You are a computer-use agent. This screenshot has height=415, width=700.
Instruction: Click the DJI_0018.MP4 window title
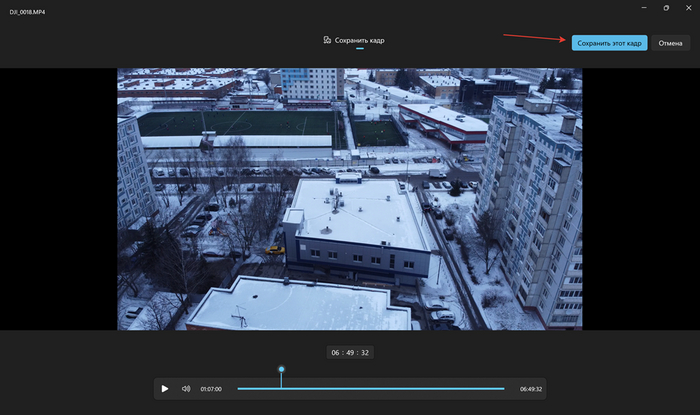coord(27,9)
